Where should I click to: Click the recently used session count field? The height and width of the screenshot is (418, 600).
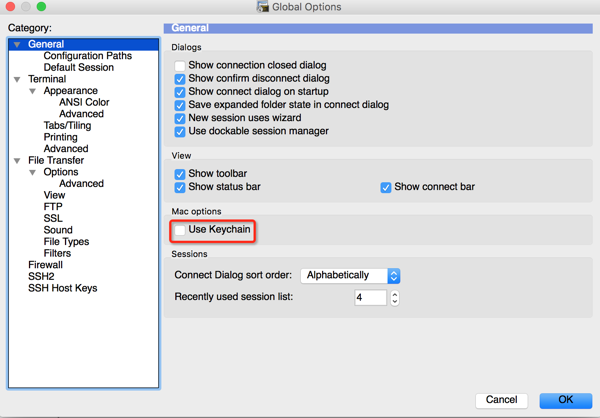[x=370, y=298]
